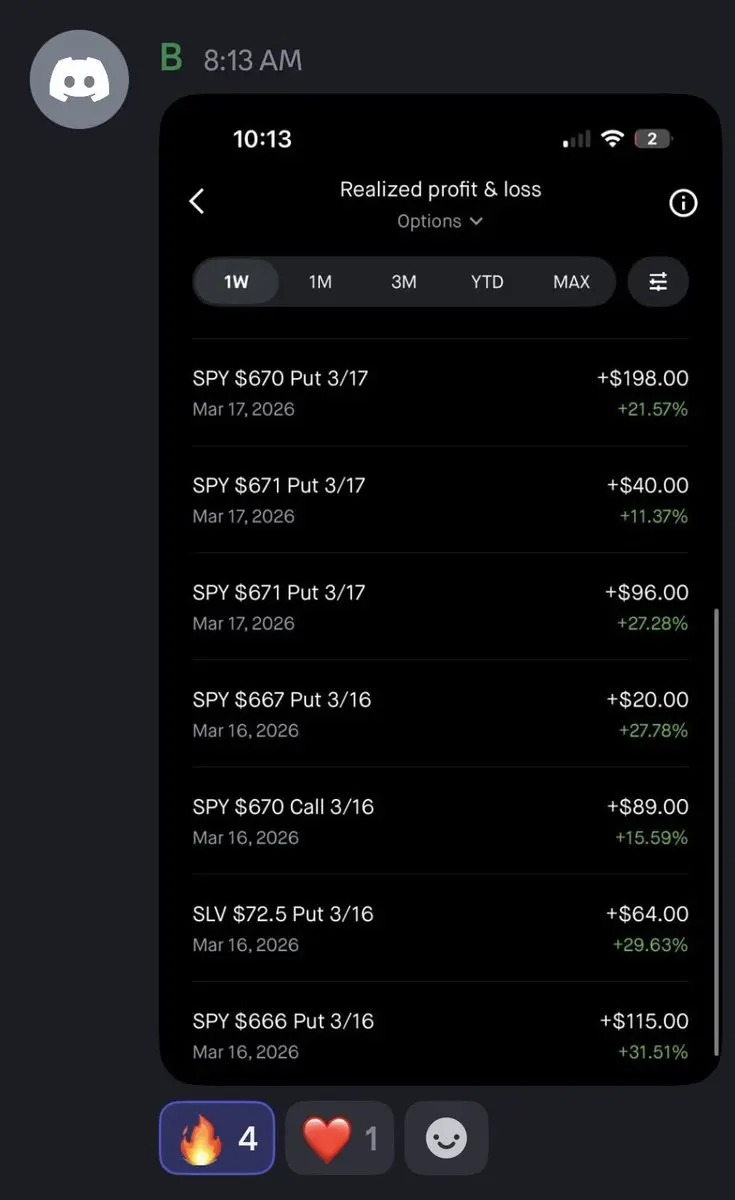
Task: Click the Wi-Fi status icon
Action: 612,140
